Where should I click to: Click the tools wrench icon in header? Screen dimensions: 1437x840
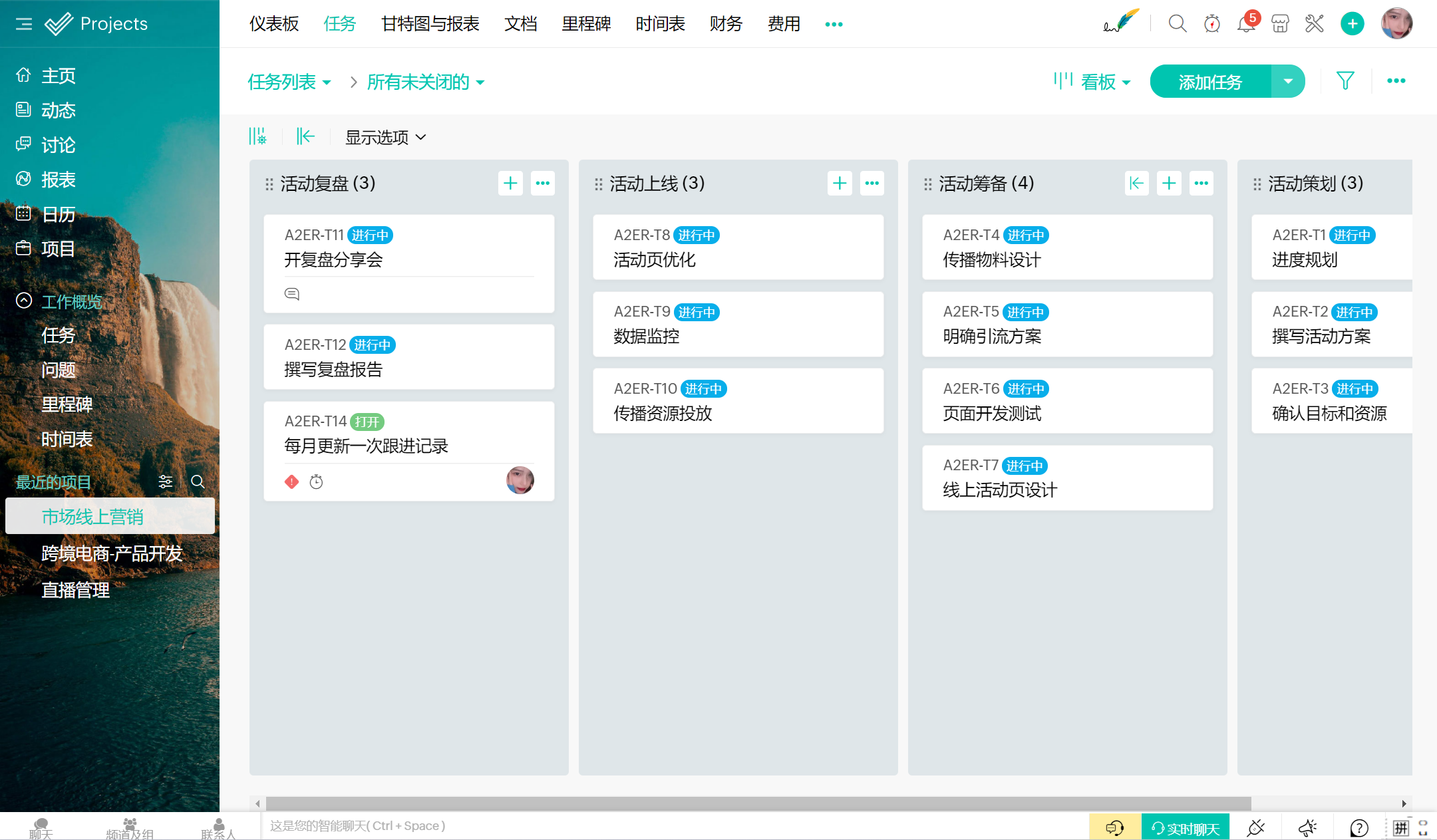(1315, 25)
